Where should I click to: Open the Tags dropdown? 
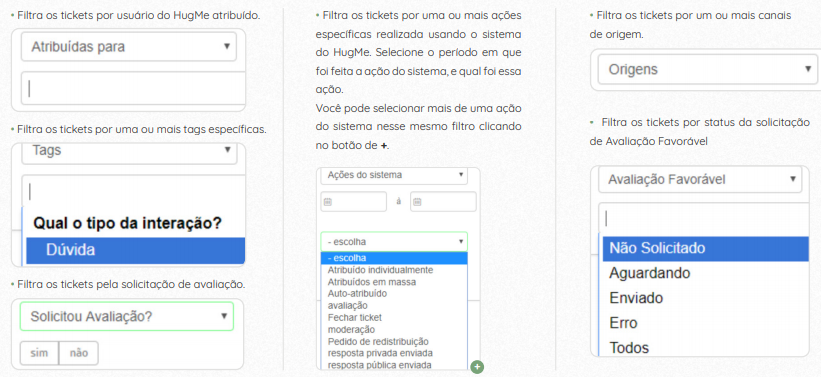[x=129, y=152]
